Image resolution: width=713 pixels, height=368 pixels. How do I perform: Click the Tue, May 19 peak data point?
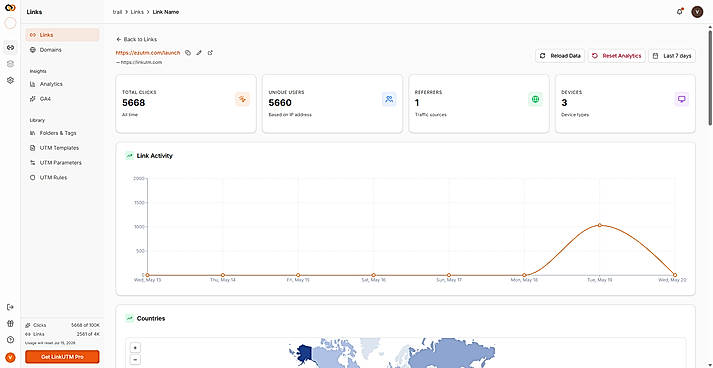599,225
